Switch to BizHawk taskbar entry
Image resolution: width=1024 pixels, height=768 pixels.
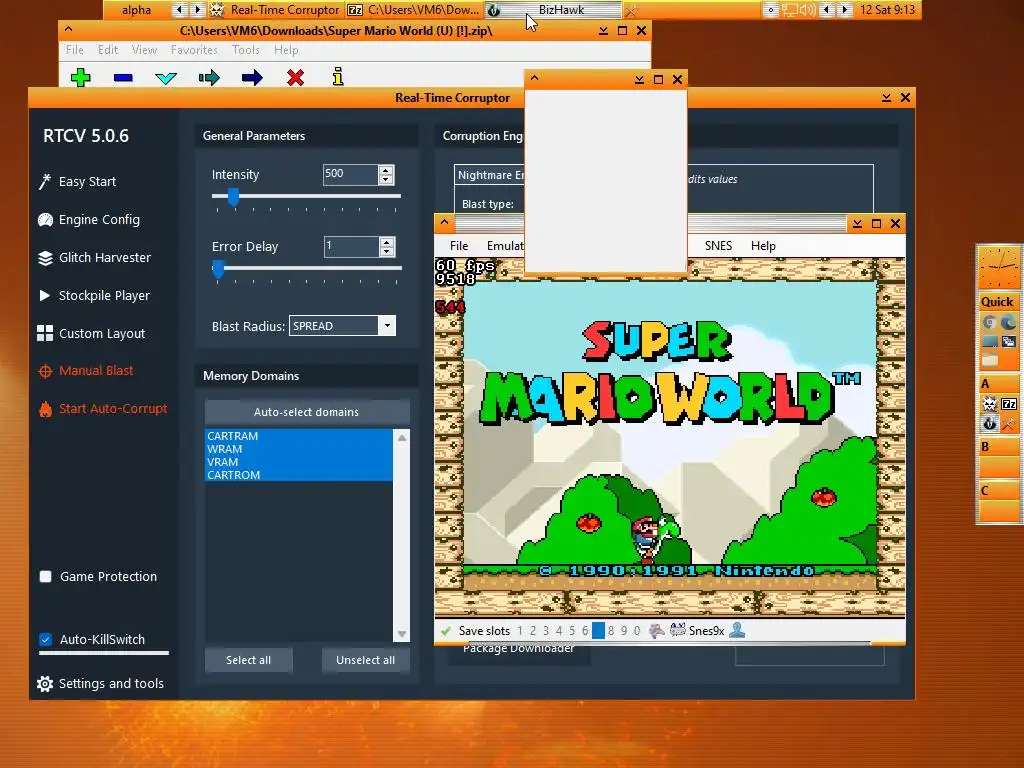tap(554, 10)
